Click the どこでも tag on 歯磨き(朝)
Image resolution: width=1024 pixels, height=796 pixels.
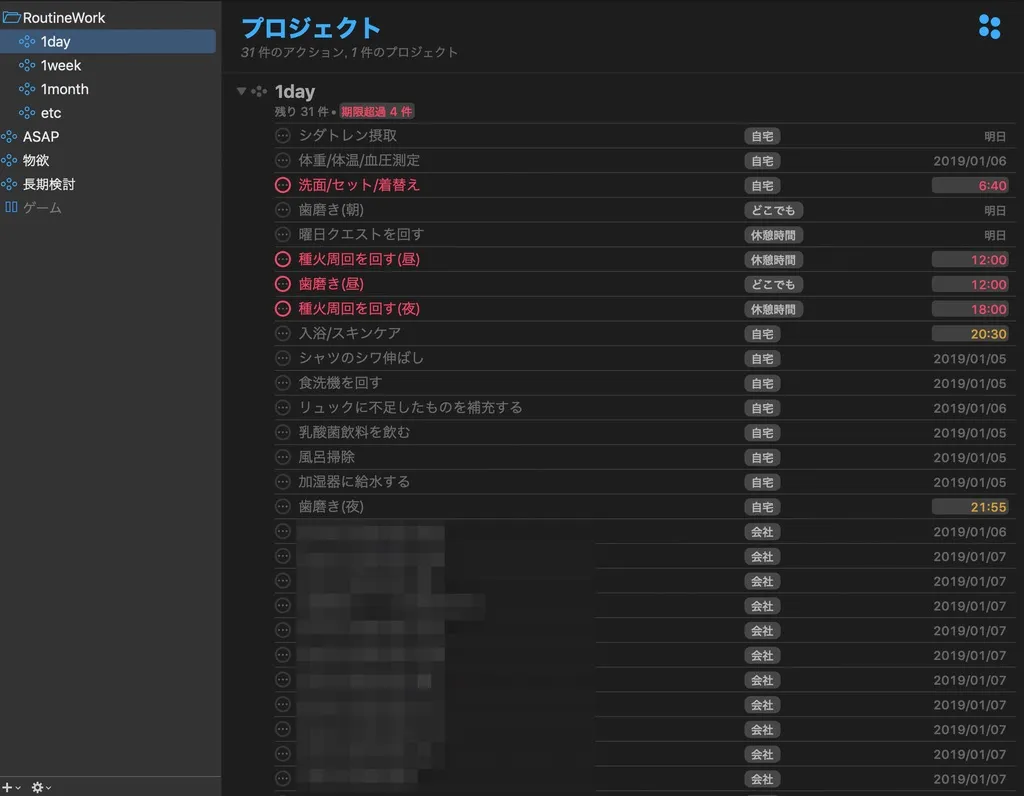pos(773,210)
